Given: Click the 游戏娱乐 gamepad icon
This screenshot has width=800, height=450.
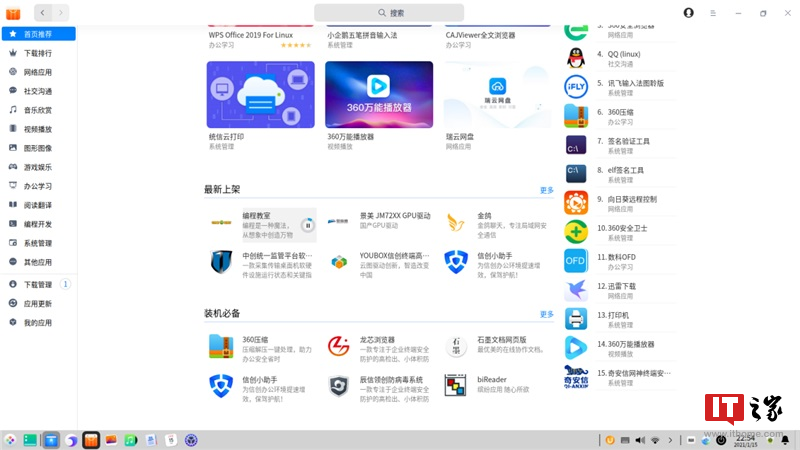Looking at the screenshot, I should pos(13,167).
